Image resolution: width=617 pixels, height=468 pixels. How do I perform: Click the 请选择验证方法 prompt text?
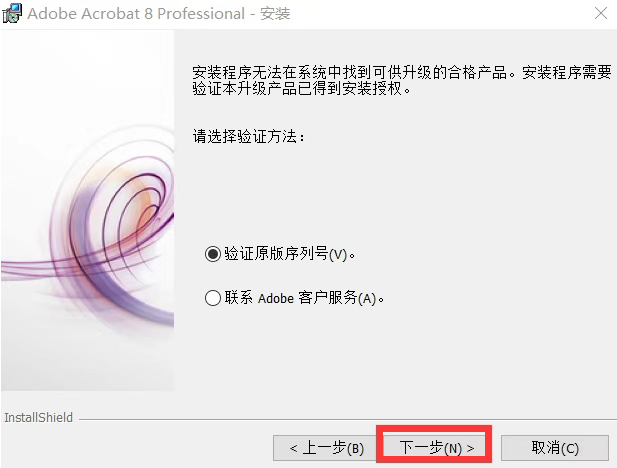click(248, 137)
